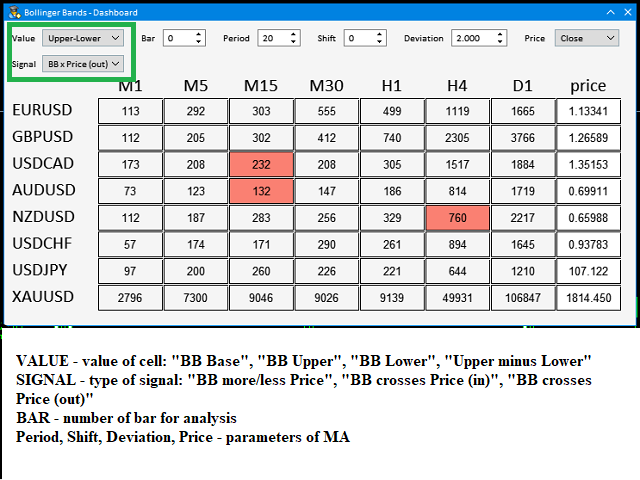640x480 pixels.
Task: Expand the Price dropdown set to Close
Action: pos(589,38)
